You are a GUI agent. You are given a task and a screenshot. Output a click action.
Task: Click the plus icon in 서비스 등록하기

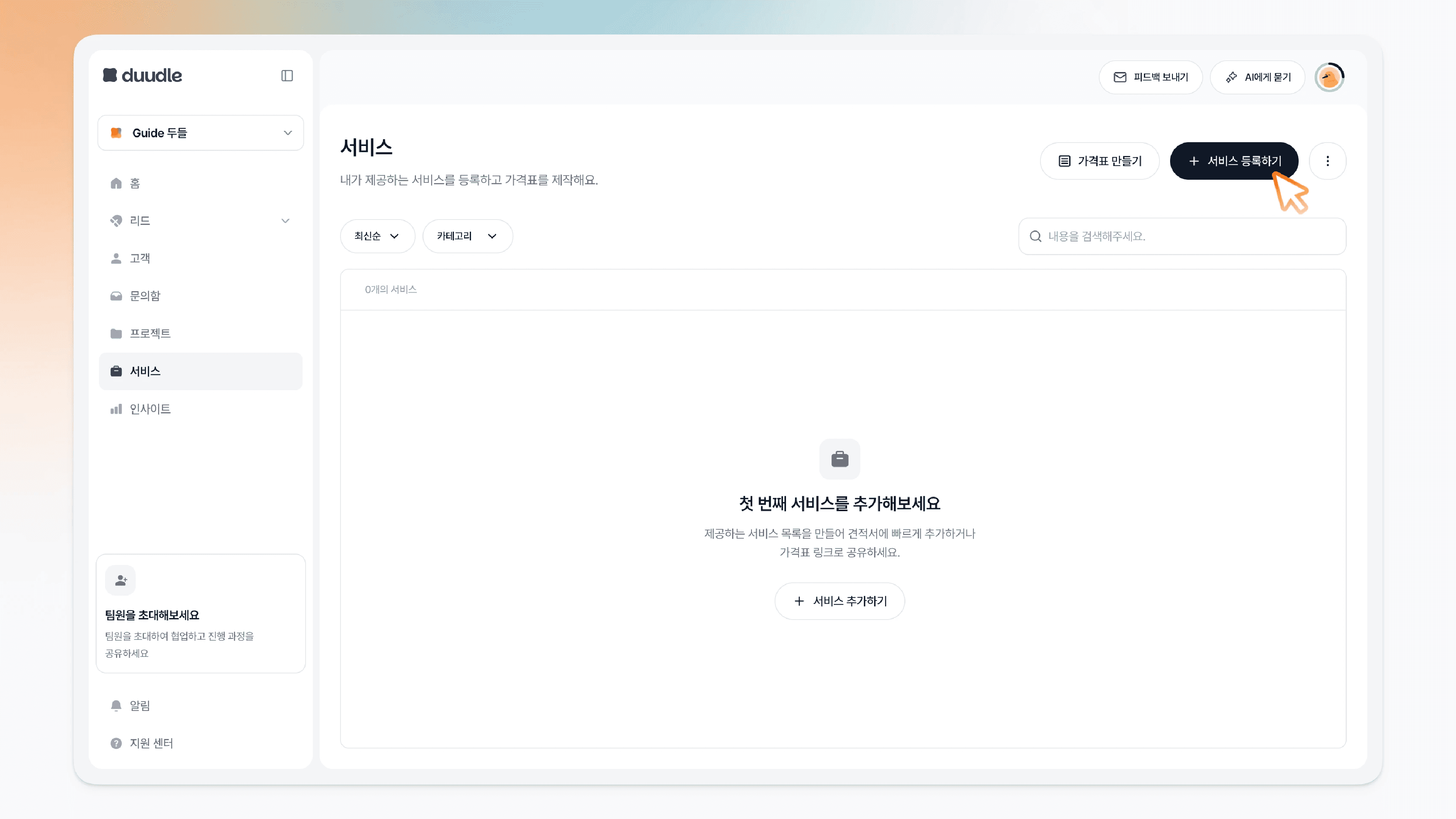click(x=1194, y=161)
